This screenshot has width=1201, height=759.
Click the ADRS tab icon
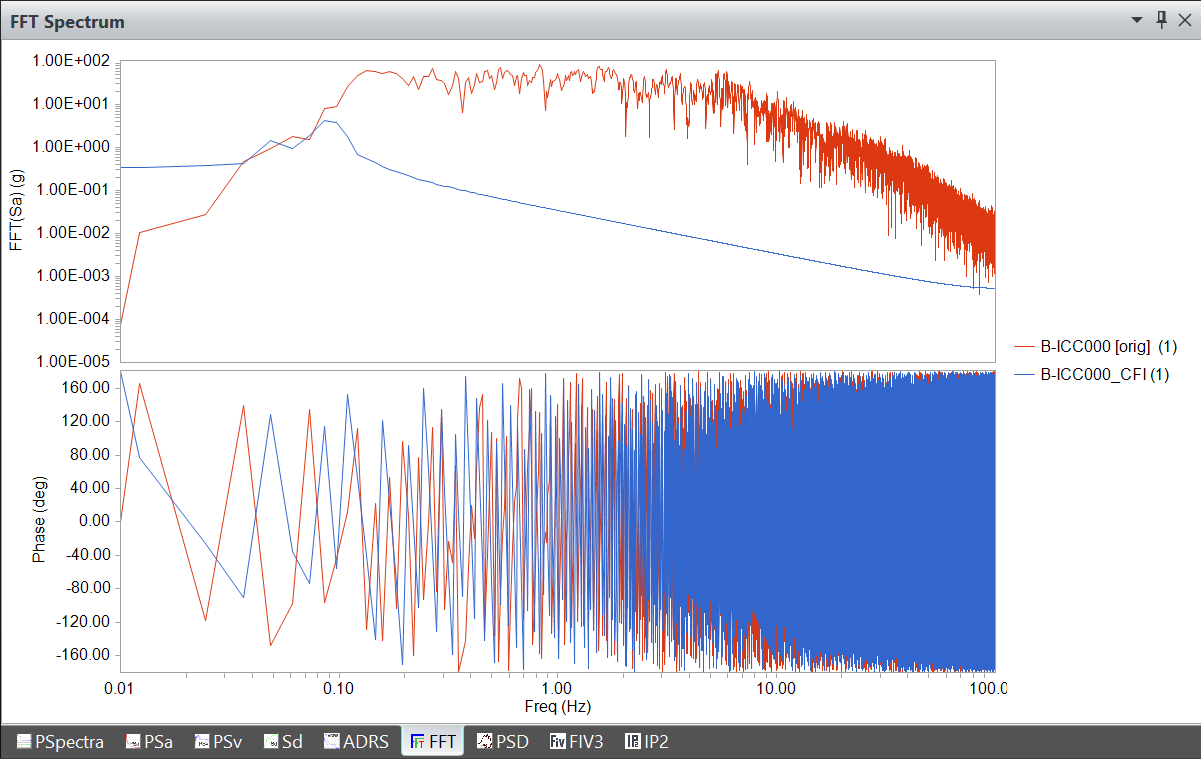click(333, 741)
